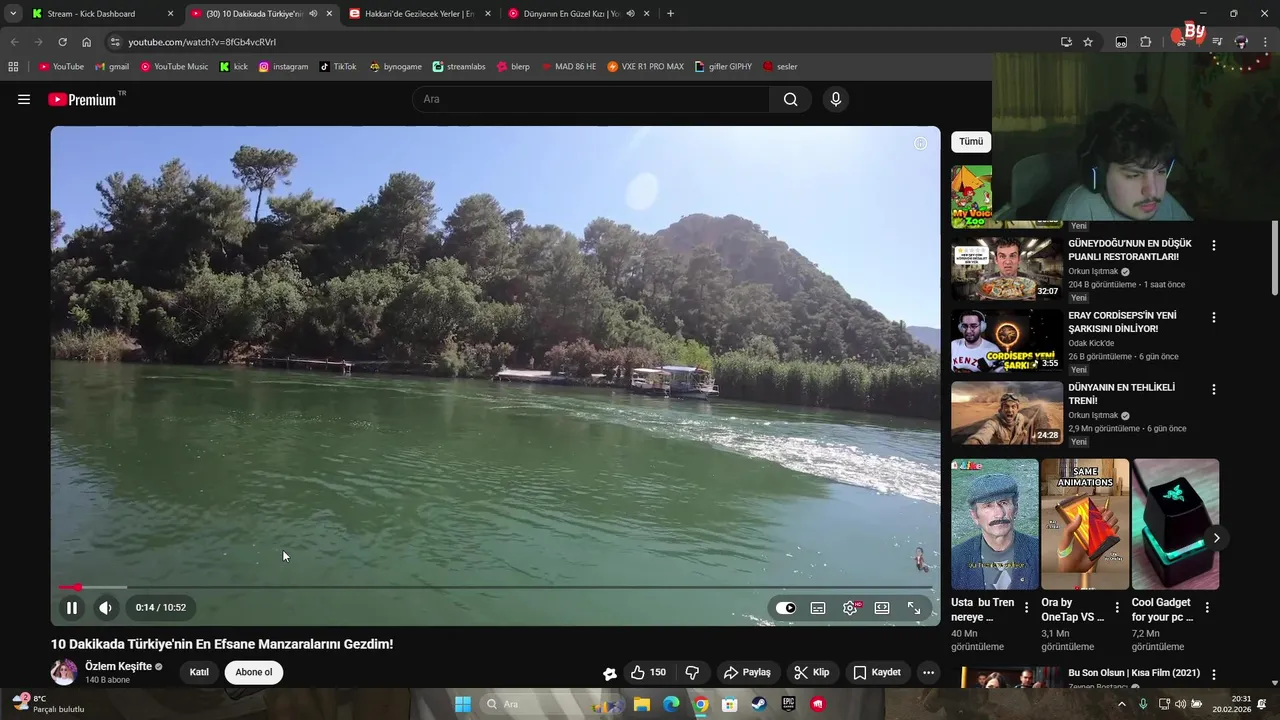Image resolution: width=1280 pixels, height=720 pixels.
Task: Open Microsoft Edge from taskbar
Action: point(671,704)
